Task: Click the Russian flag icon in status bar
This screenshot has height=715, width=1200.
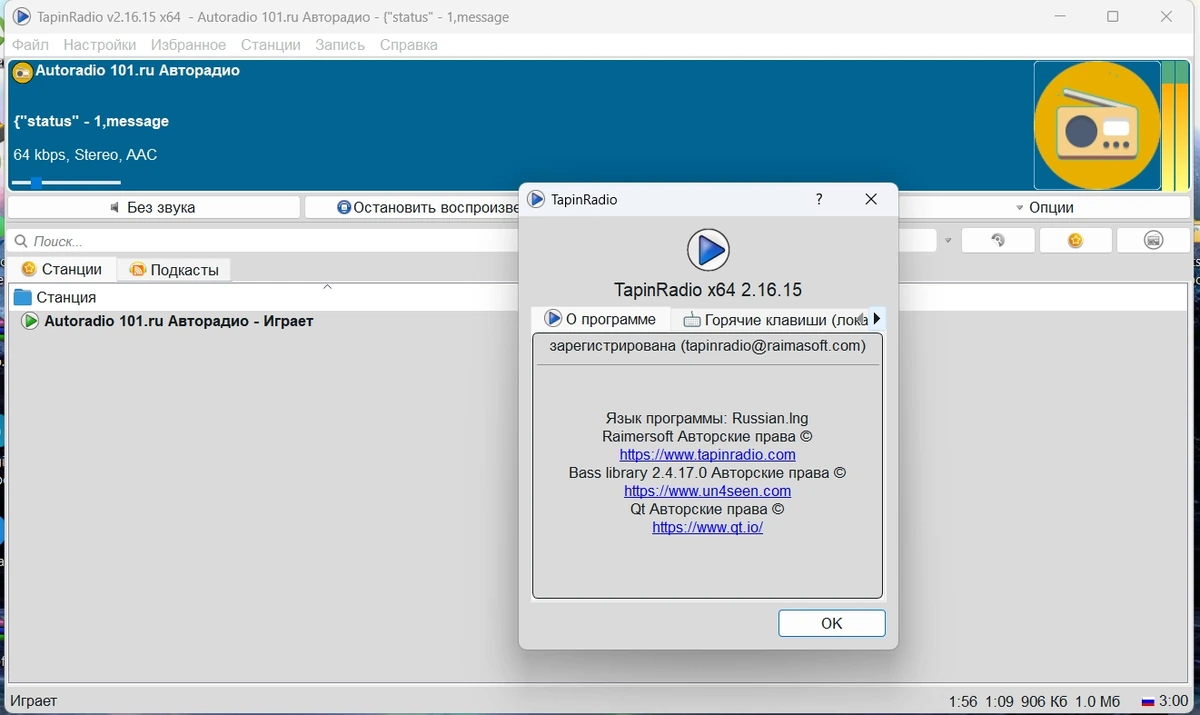Action: tap(1148, 701)
